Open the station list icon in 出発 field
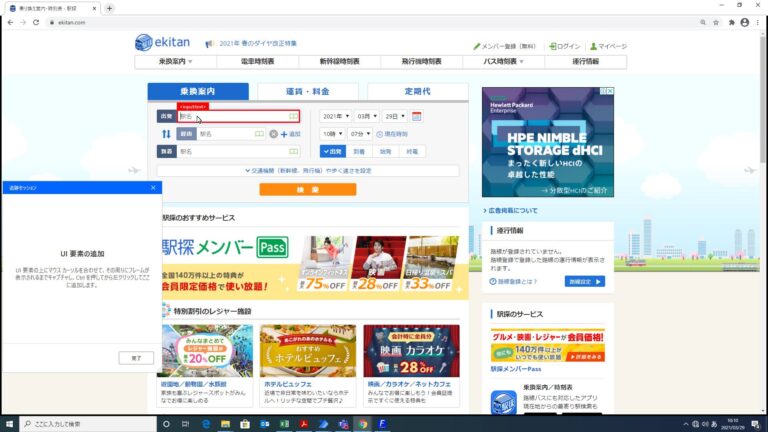 (293, 117)
